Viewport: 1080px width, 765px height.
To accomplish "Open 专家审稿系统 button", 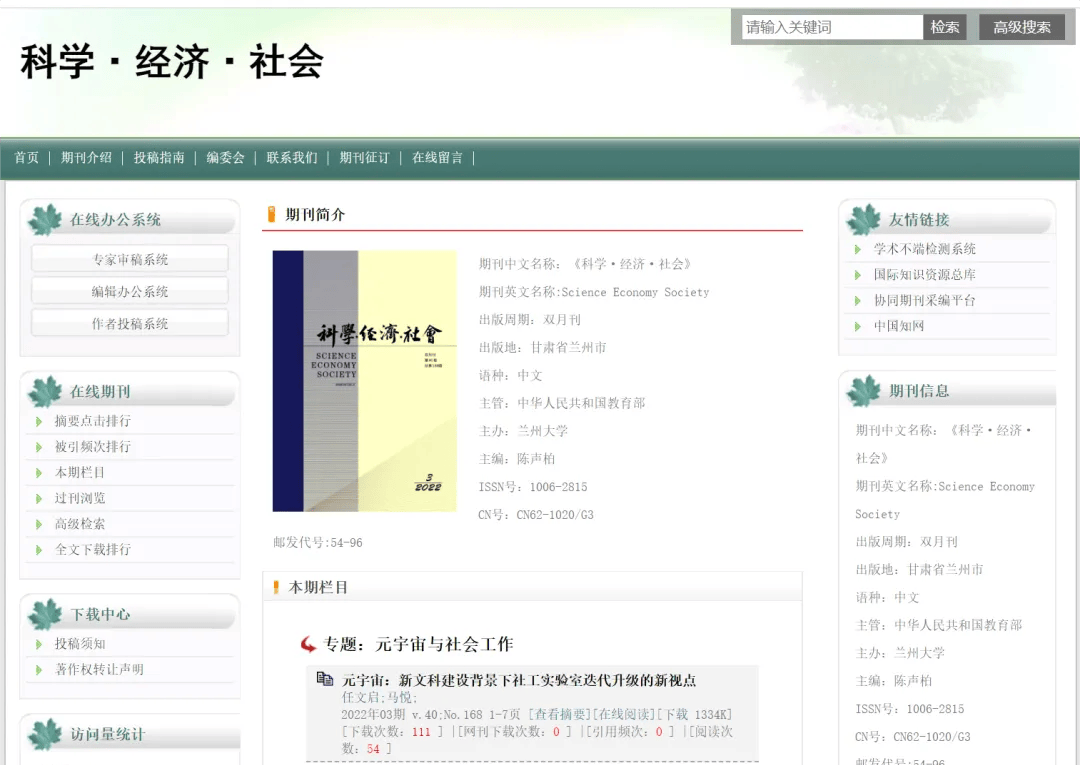I will click(x=130, y=260).
